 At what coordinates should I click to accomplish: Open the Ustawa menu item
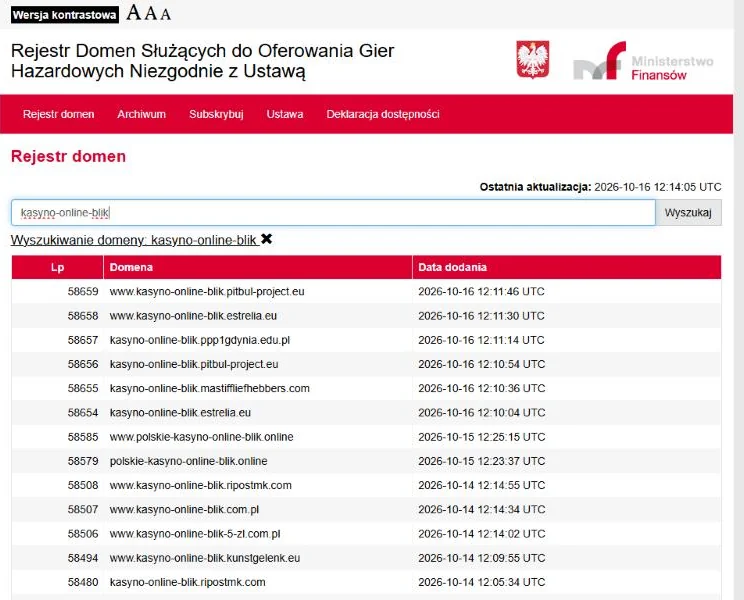point(285,114)
